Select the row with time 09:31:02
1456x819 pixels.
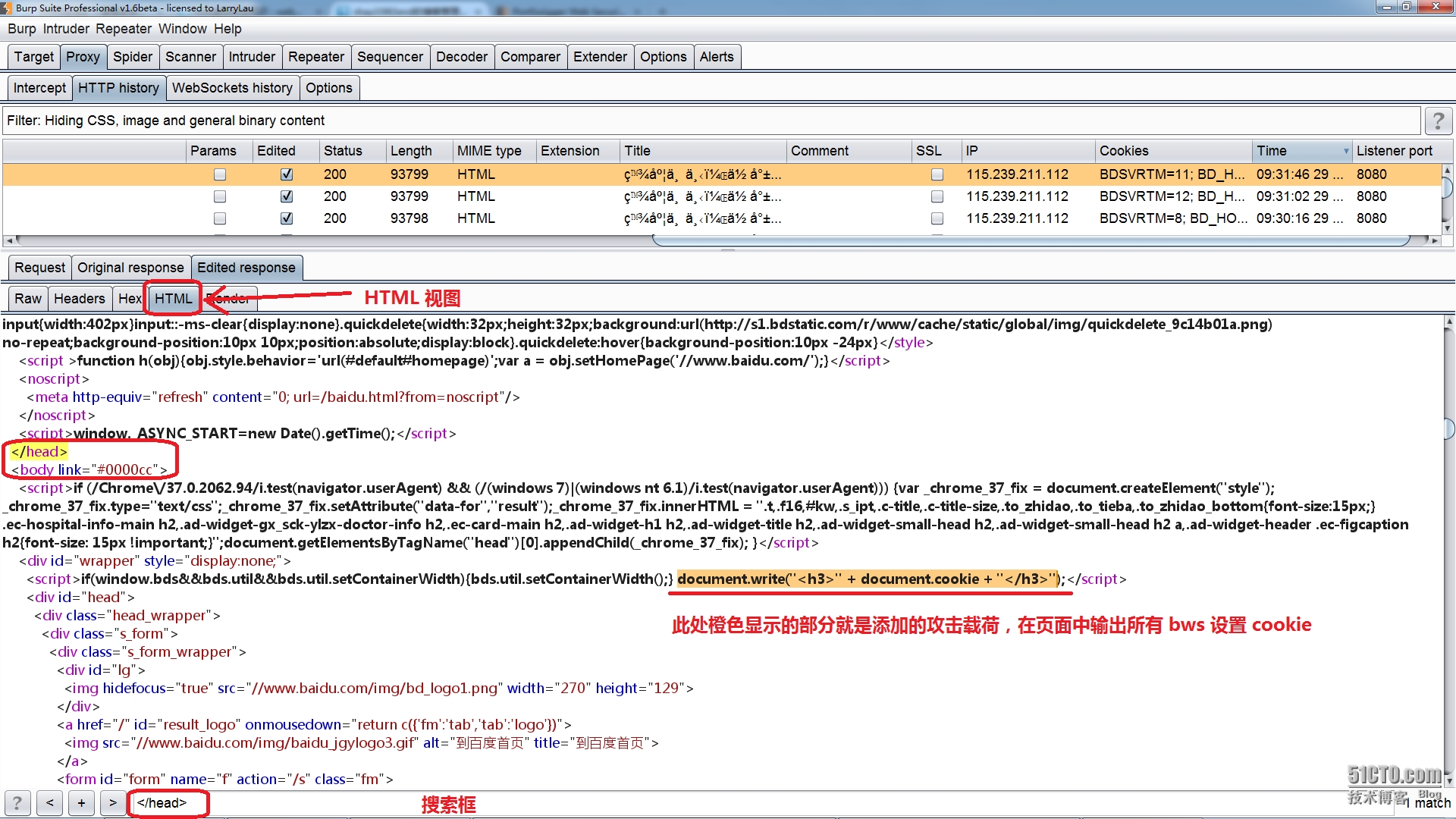pos(720,196)
